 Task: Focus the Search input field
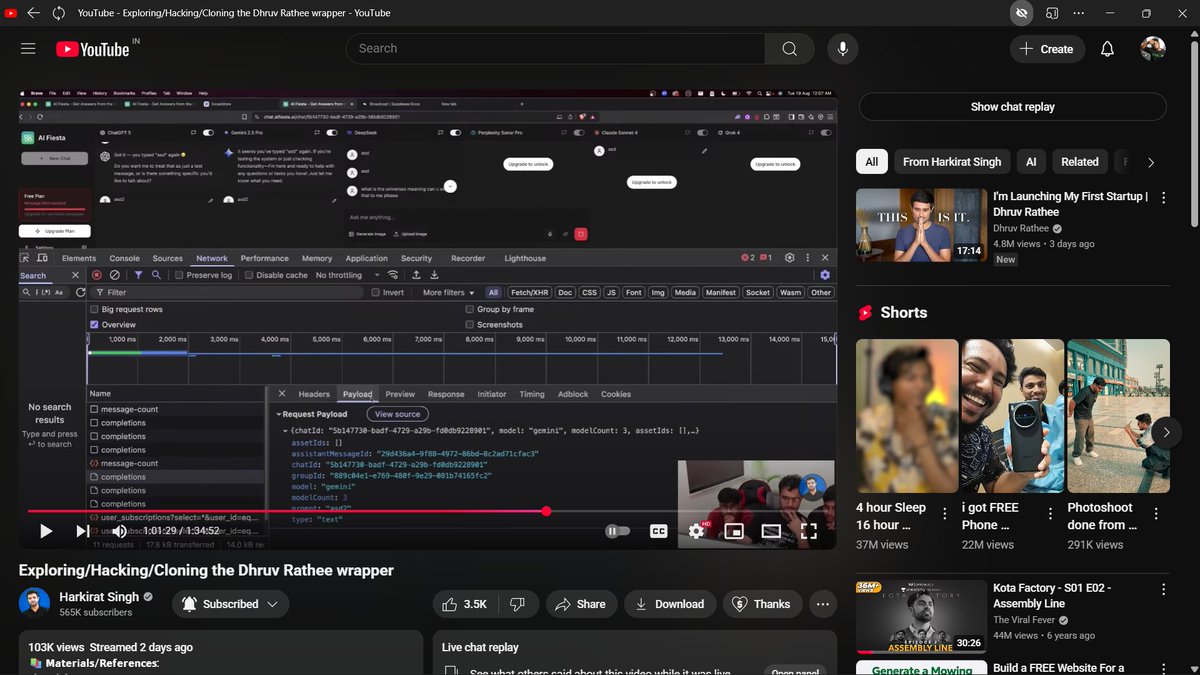(x=556, y=49)
